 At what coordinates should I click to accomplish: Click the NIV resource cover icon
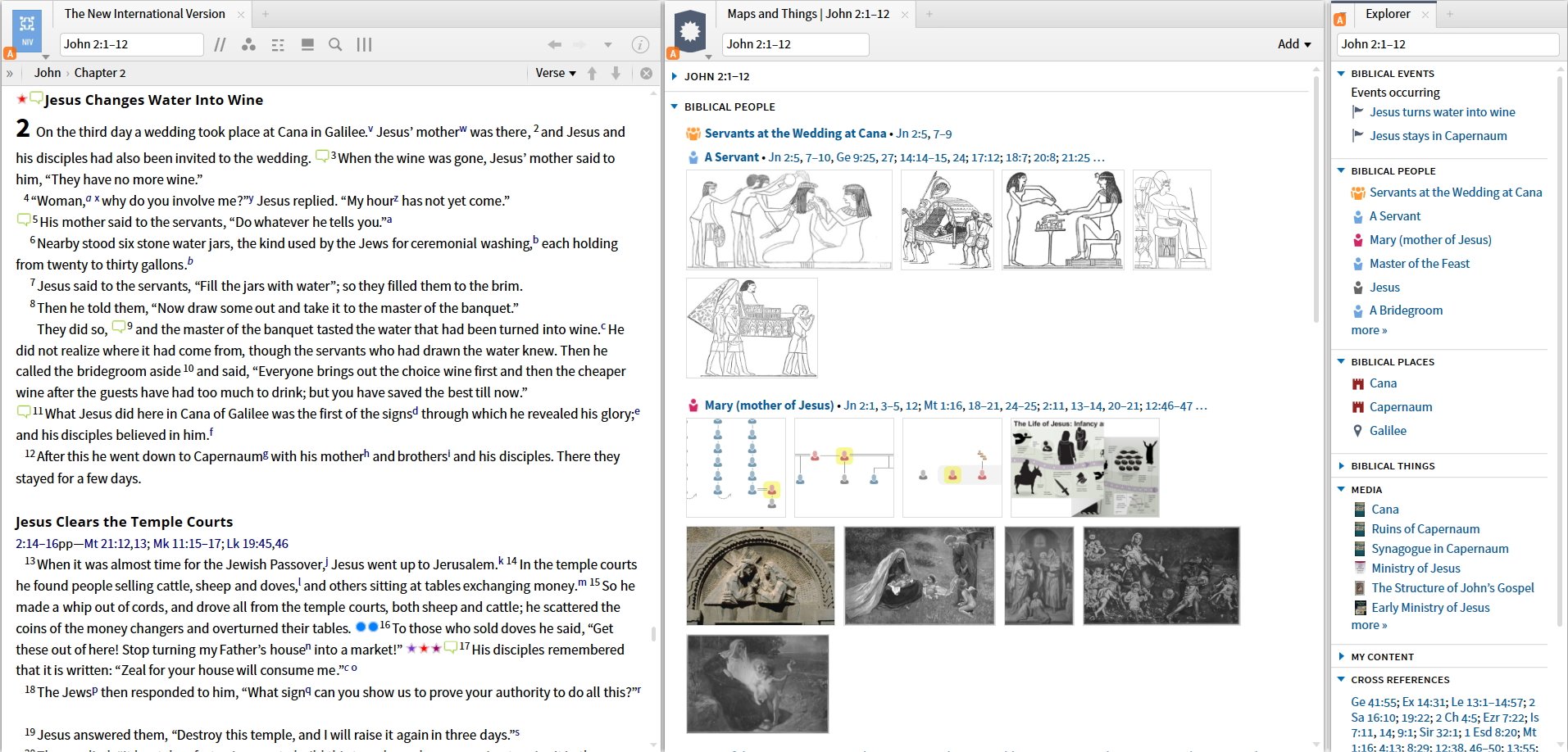tap(27, 31)
